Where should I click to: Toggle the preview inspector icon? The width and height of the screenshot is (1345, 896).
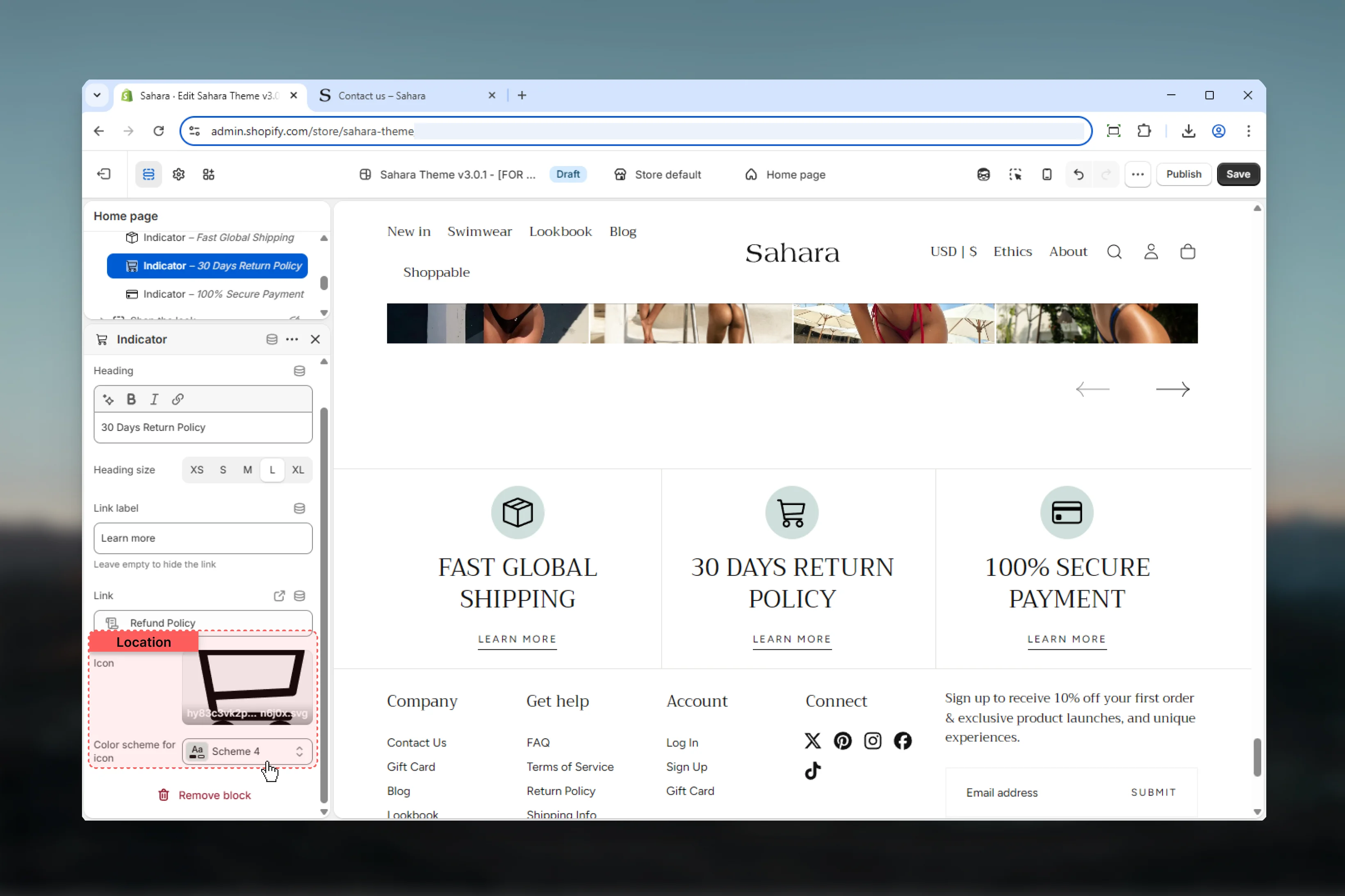pos(1015,174)
